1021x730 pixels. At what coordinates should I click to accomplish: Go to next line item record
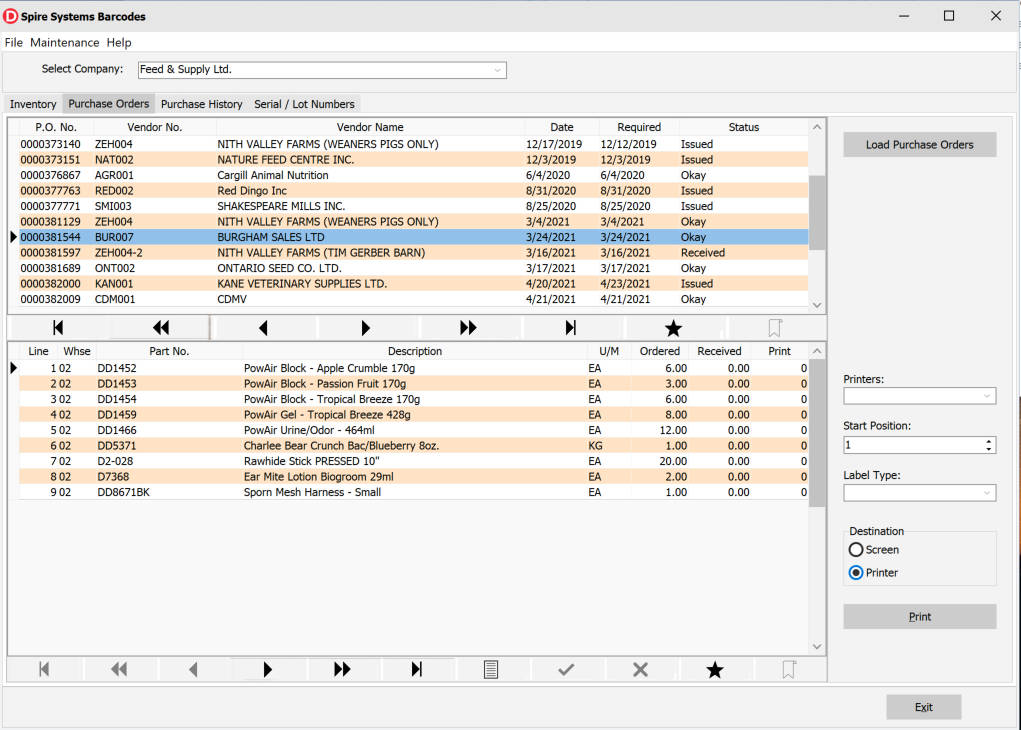coord(267,669)
